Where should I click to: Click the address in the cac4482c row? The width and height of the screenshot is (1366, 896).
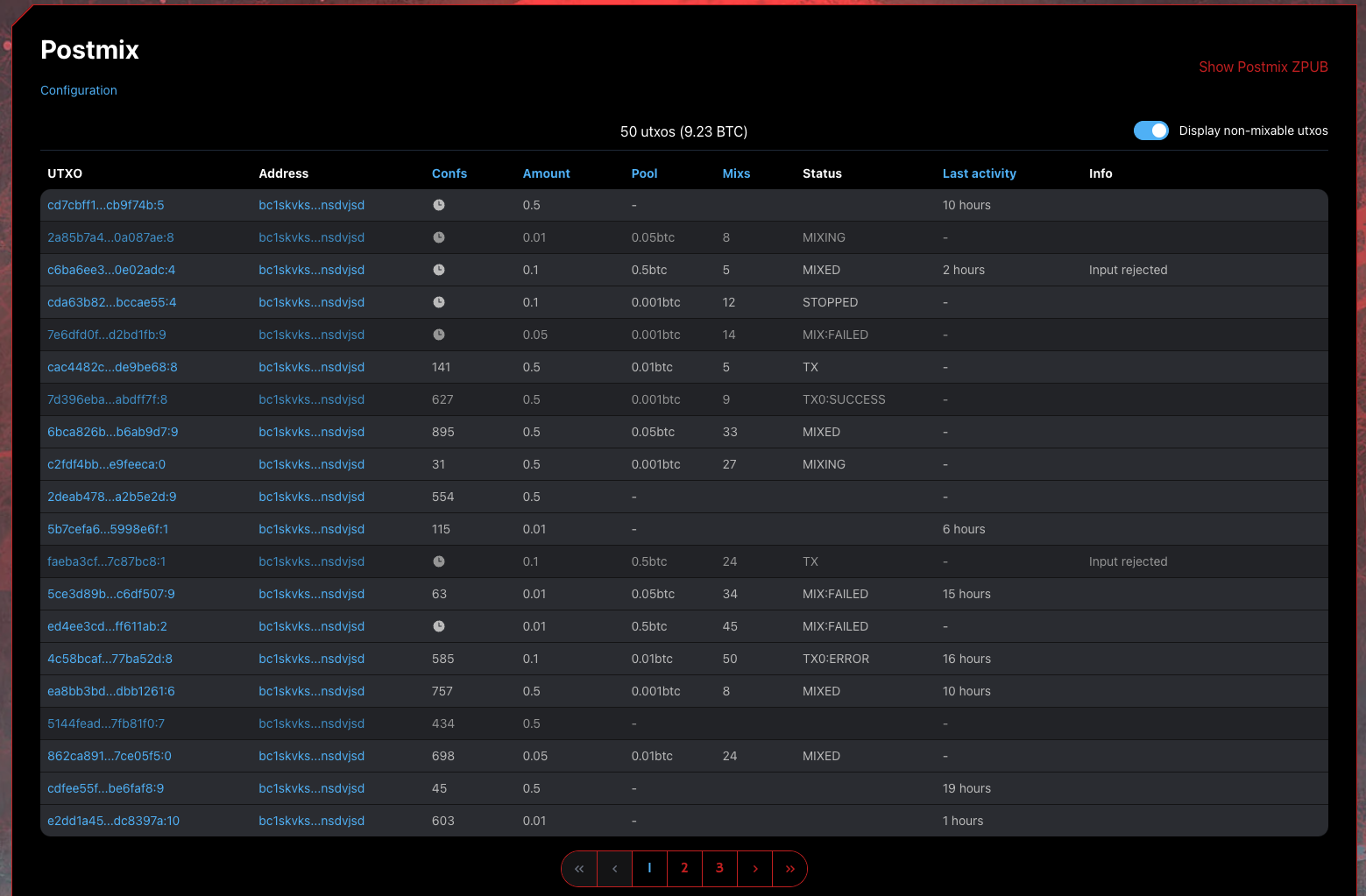(312, 367)
